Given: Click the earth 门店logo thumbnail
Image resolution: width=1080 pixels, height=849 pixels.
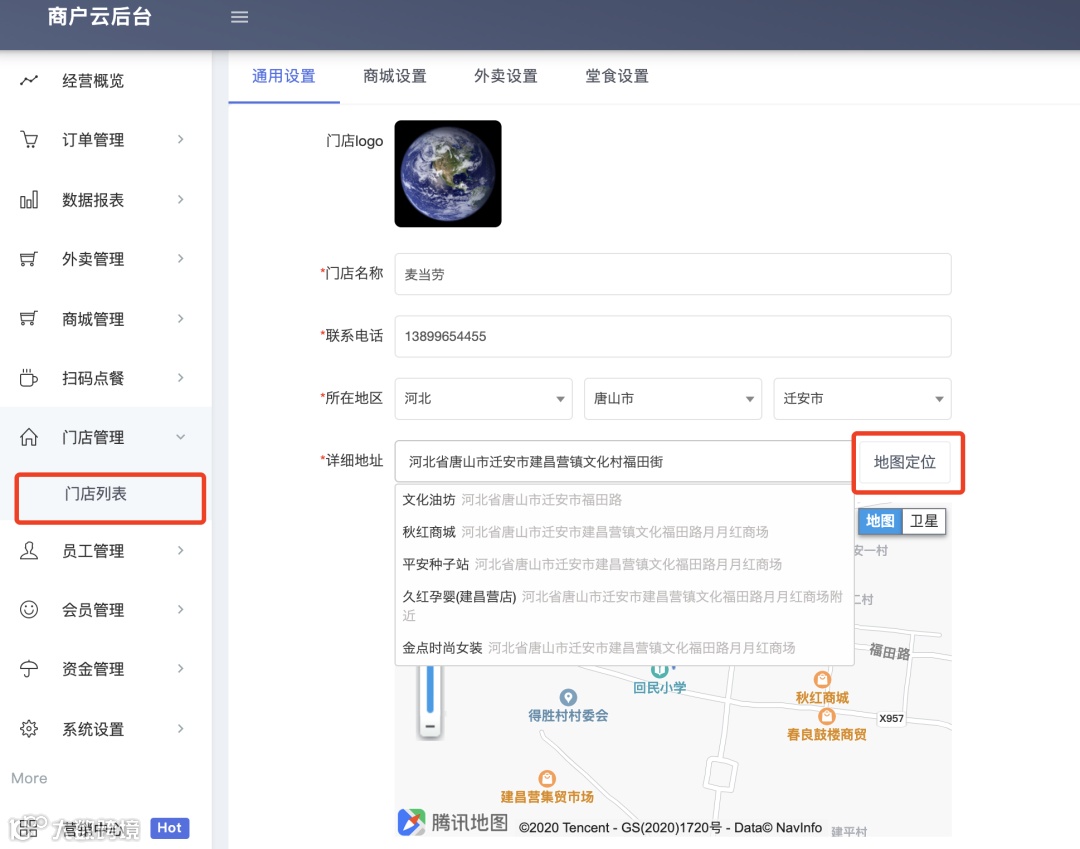Looking at the screenshot, I should (x=448, y=174).
